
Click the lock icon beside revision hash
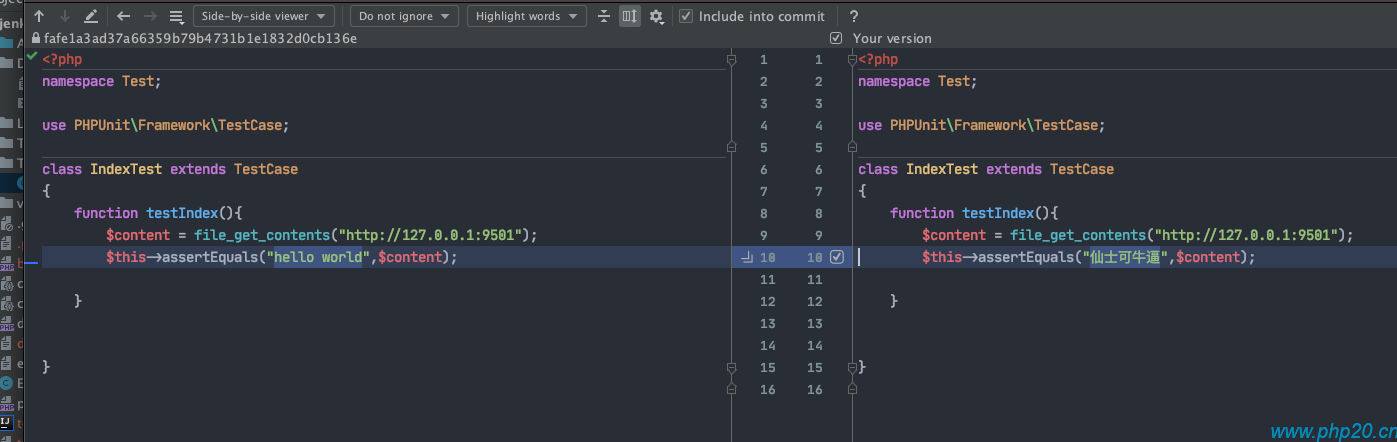(x=36, y=38)
